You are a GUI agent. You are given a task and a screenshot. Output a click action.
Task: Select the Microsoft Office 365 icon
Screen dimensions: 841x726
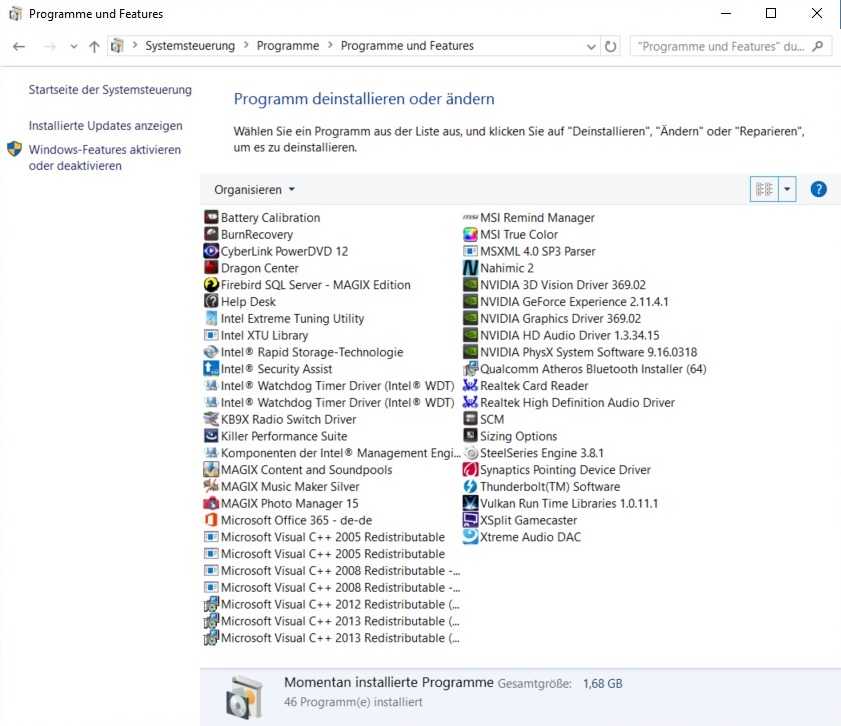click(x=211, y=520)
